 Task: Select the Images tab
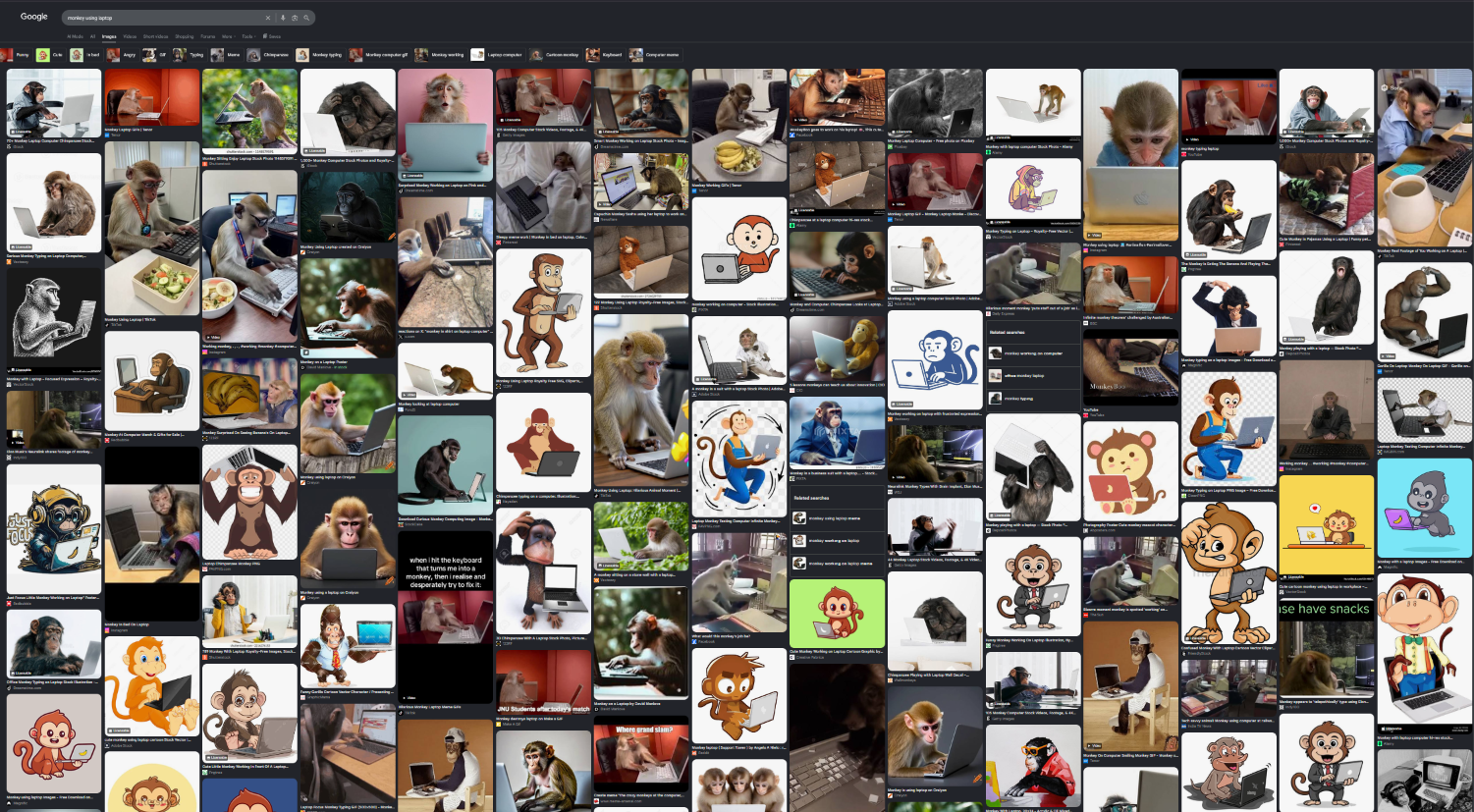109,36
